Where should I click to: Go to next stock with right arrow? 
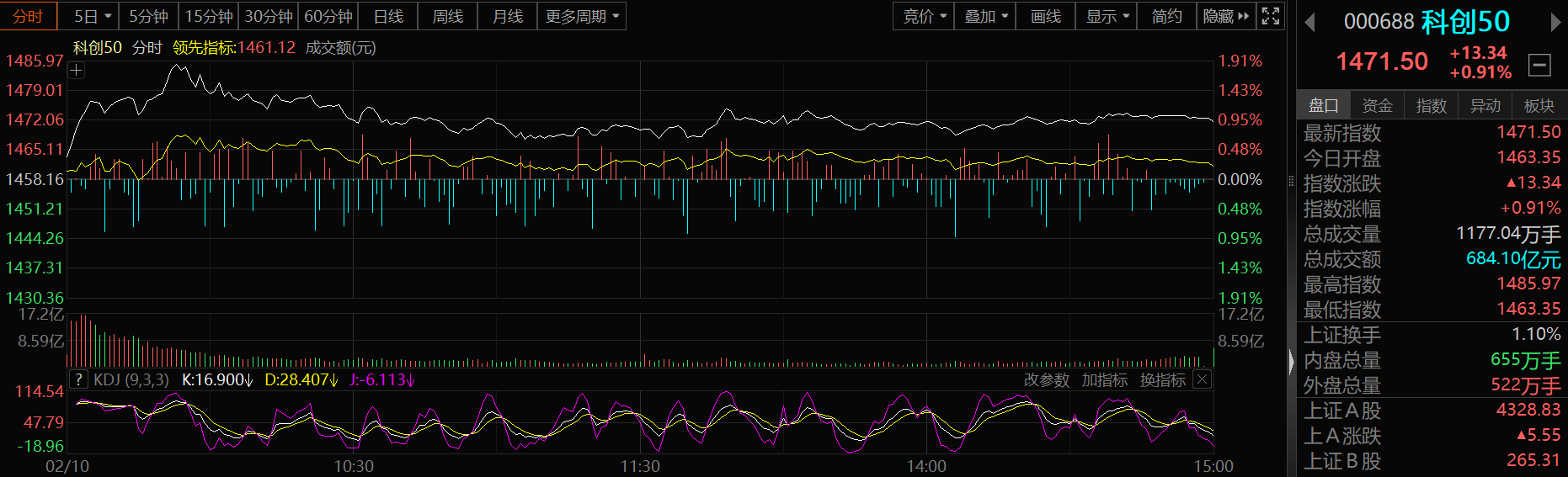click(1555, 22)
